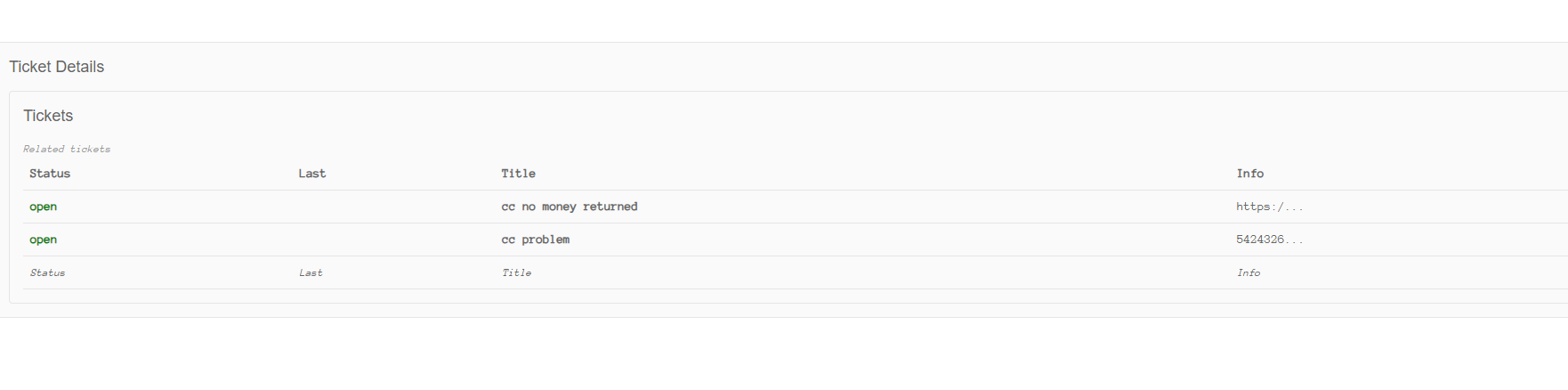Click the https:/... info link

pyautogui.click(x=1269, y=207)
